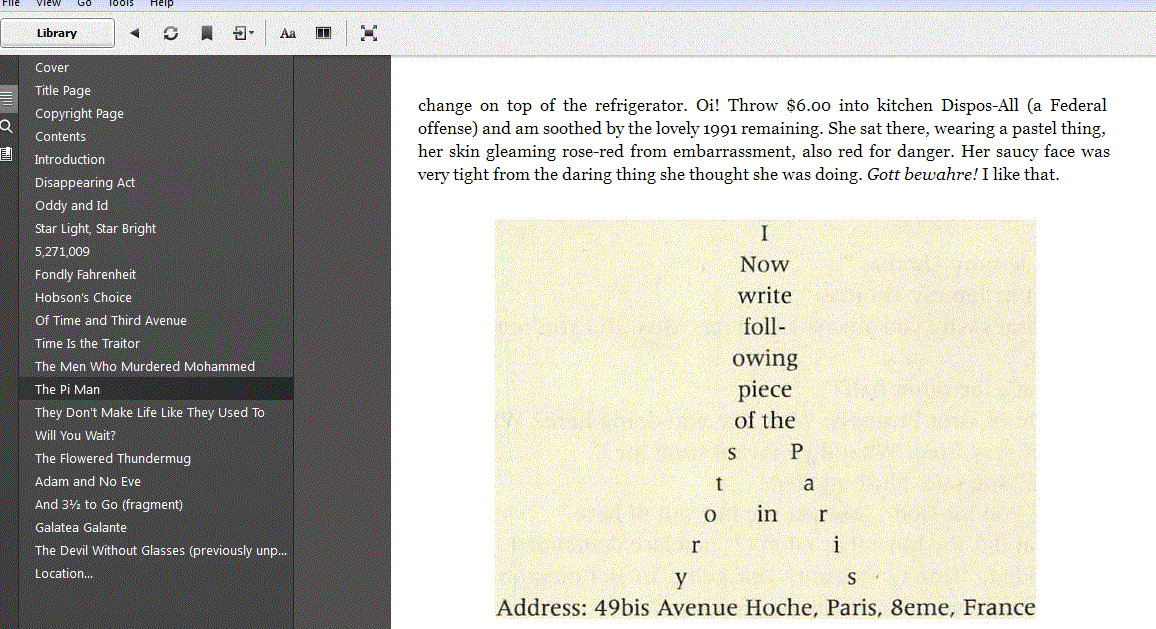1156x629 pixels.
Task: Open the Library button
Action: click(x=57, y=33)
